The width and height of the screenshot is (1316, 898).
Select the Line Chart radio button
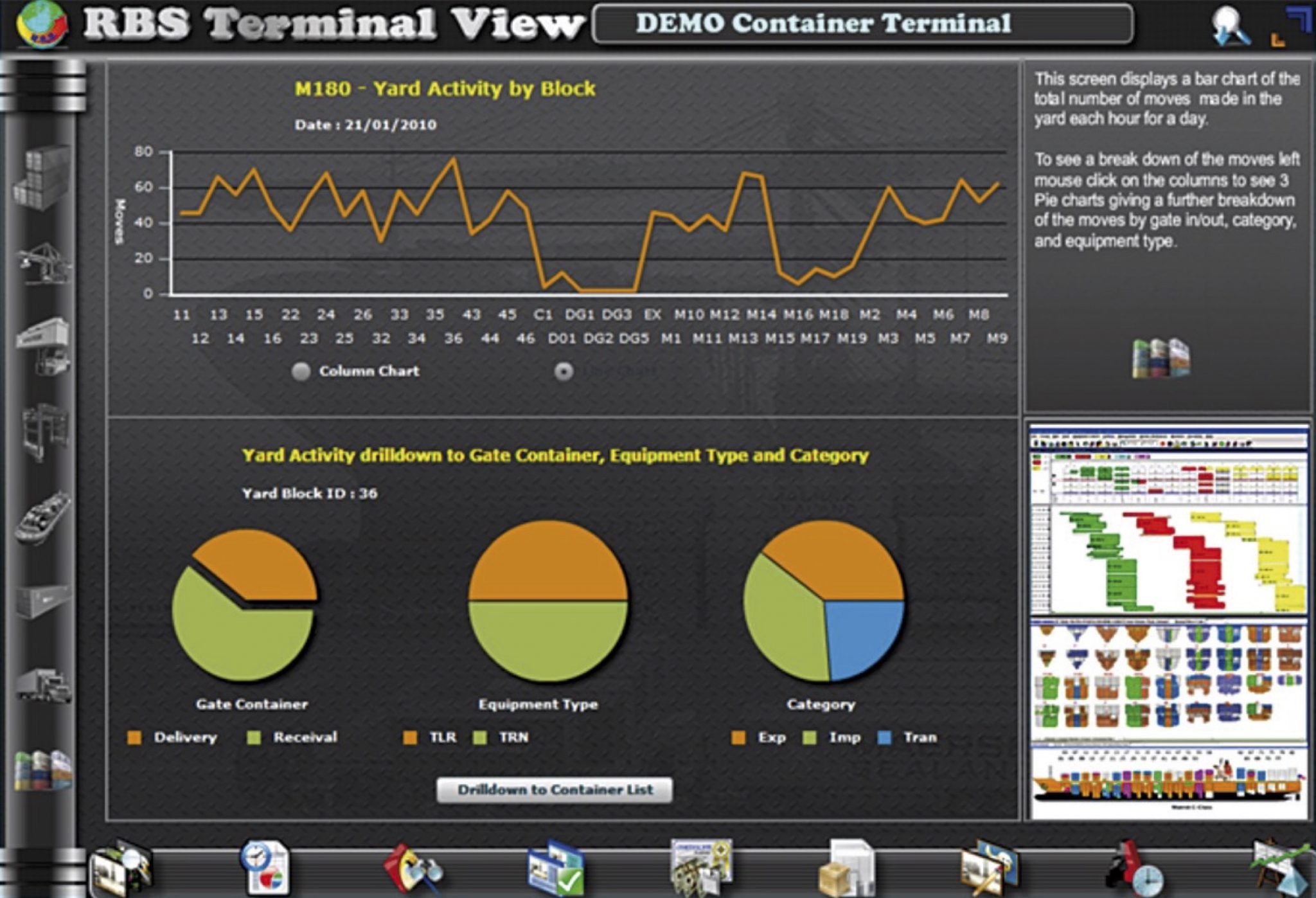[x=564, y=371]
